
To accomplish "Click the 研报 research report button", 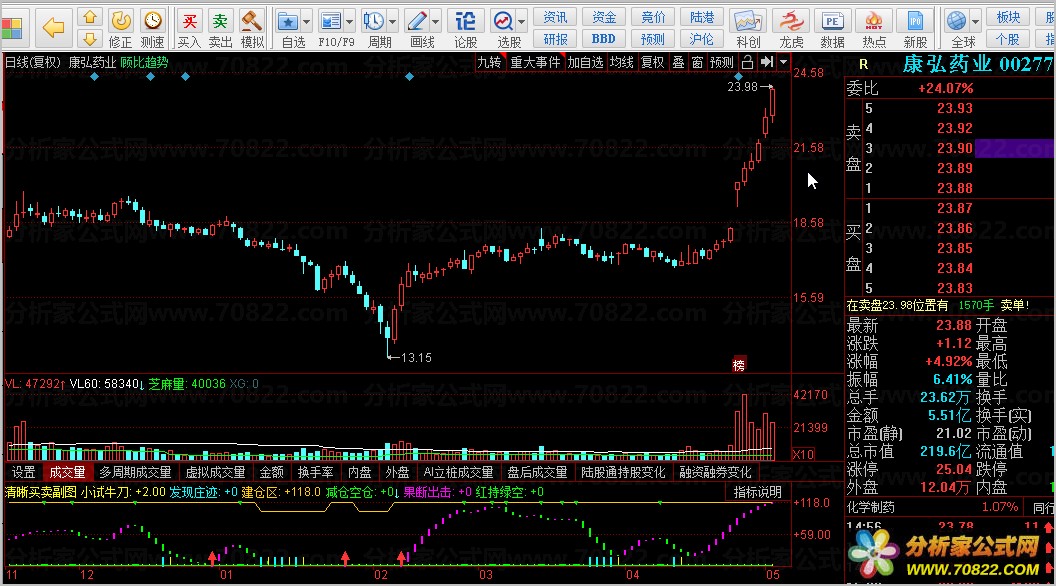I will click(556, 39).
